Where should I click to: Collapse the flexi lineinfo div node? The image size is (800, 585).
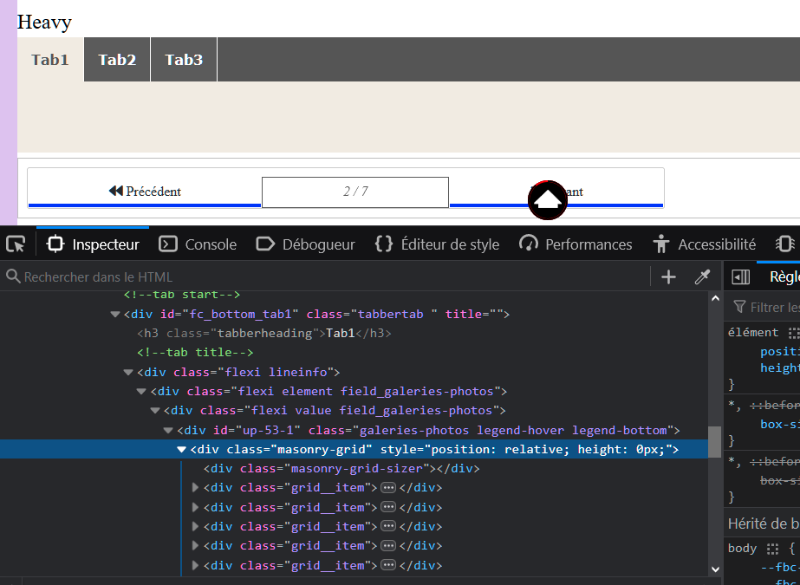pyautogui.click(x=129, y=372)
